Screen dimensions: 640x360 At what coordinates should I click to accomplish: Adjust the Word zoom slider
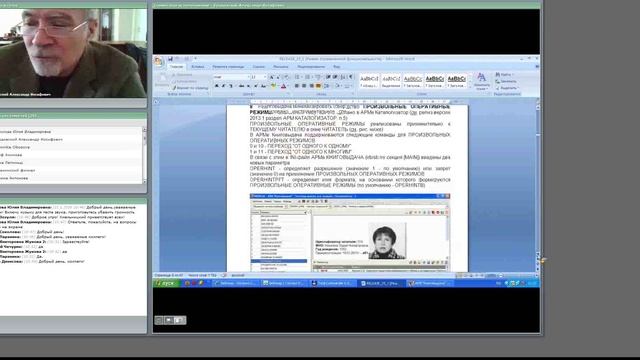[x=500, y=276]
